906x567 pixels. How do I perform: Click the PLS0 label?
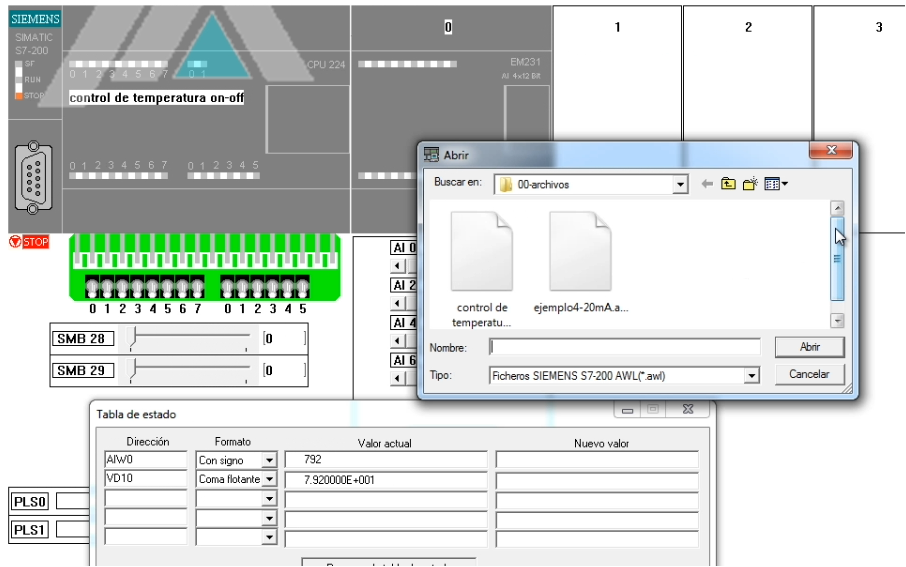29,502
